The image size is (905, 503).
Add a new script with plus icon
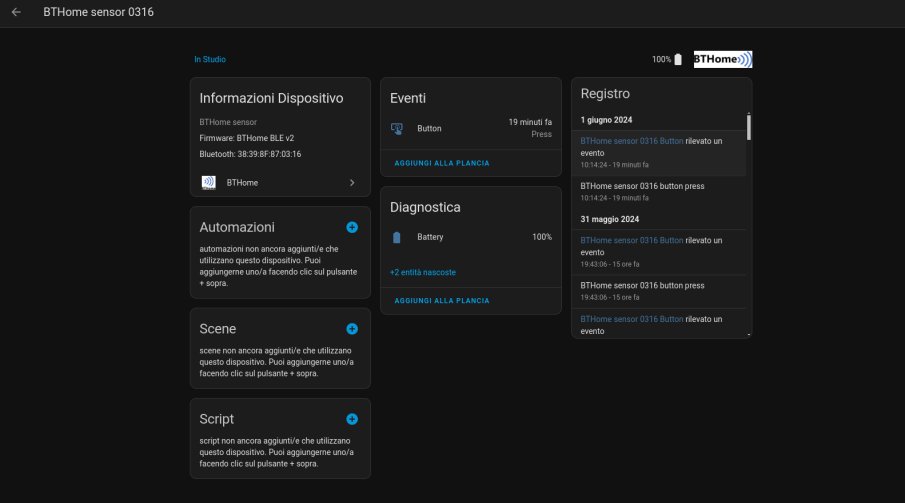352,419
